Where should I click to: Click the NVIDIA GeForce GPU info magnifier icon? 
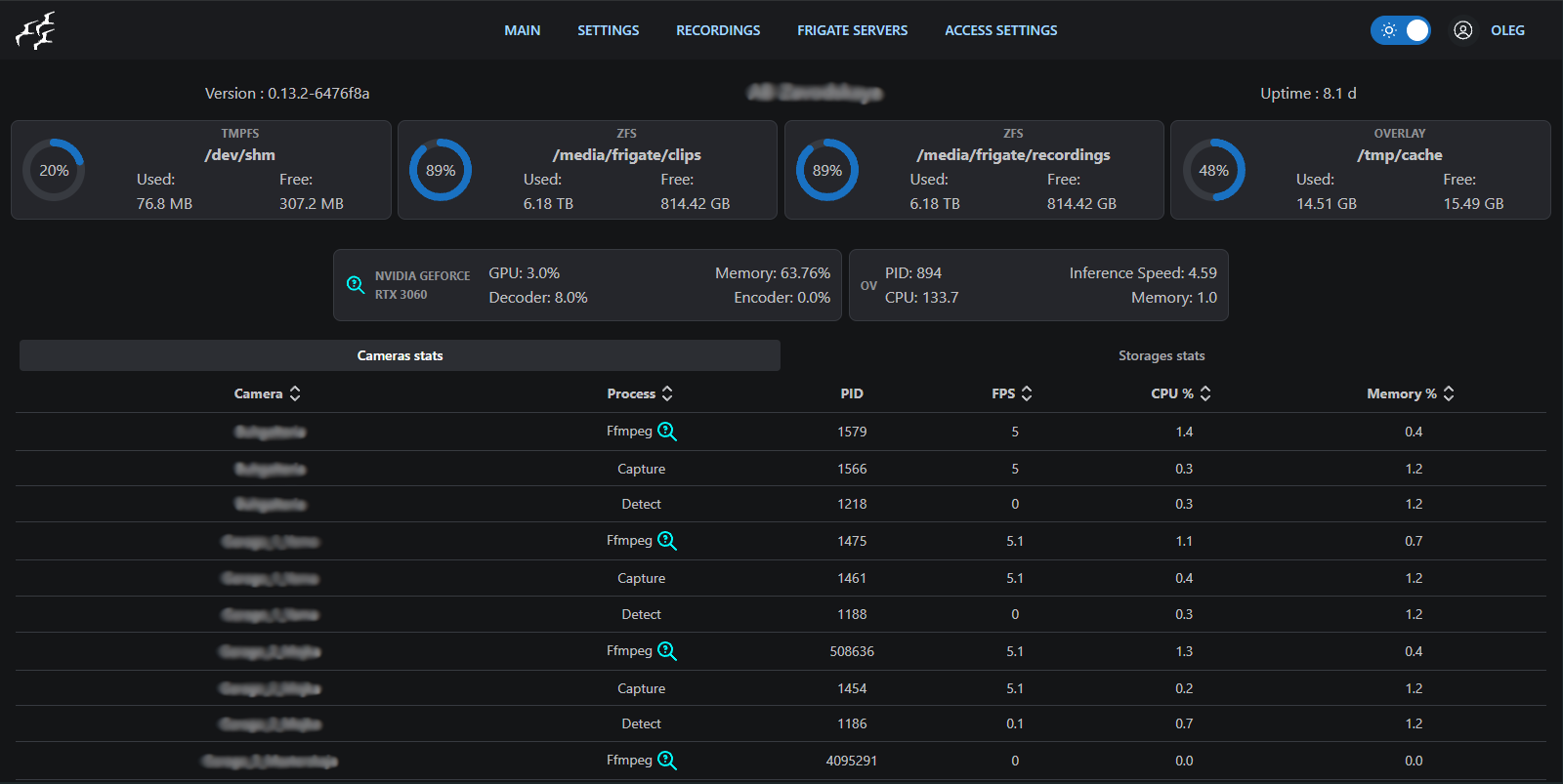(x=356, y=284)
